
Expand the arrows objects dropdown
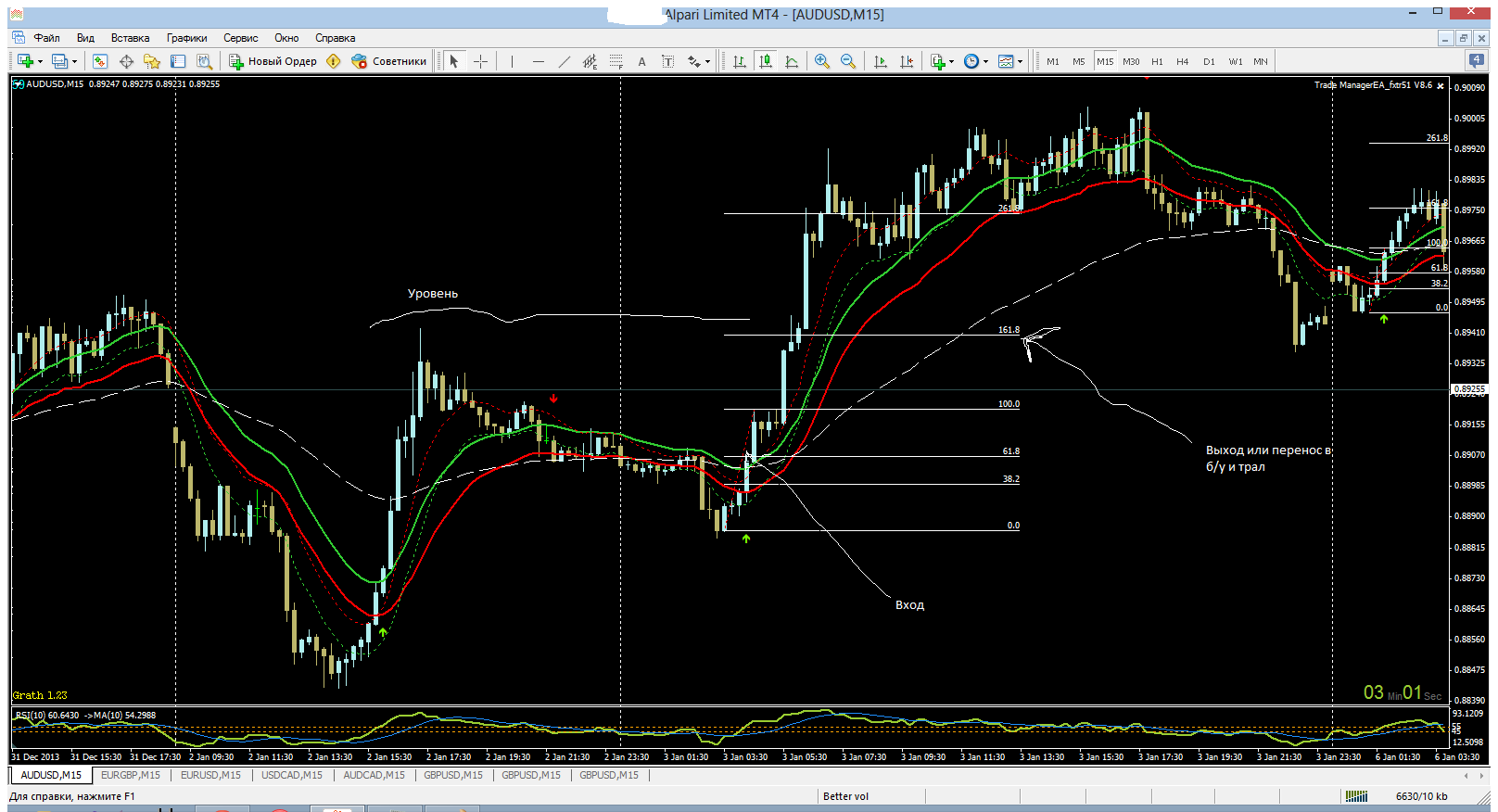[x=707, y=62]
